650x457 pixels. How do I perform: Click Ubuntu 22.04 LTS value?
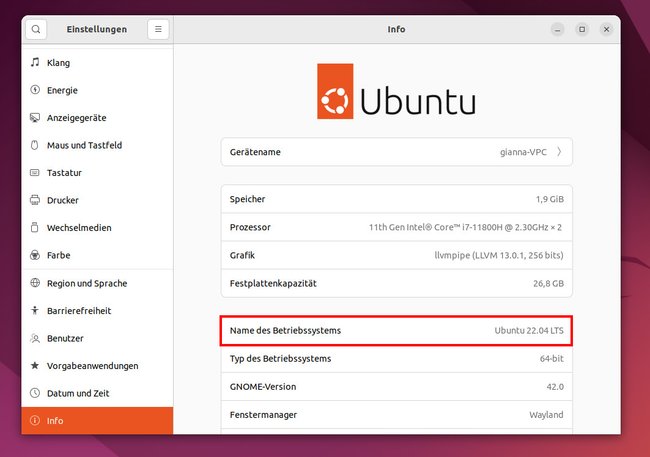click(529, 331)
